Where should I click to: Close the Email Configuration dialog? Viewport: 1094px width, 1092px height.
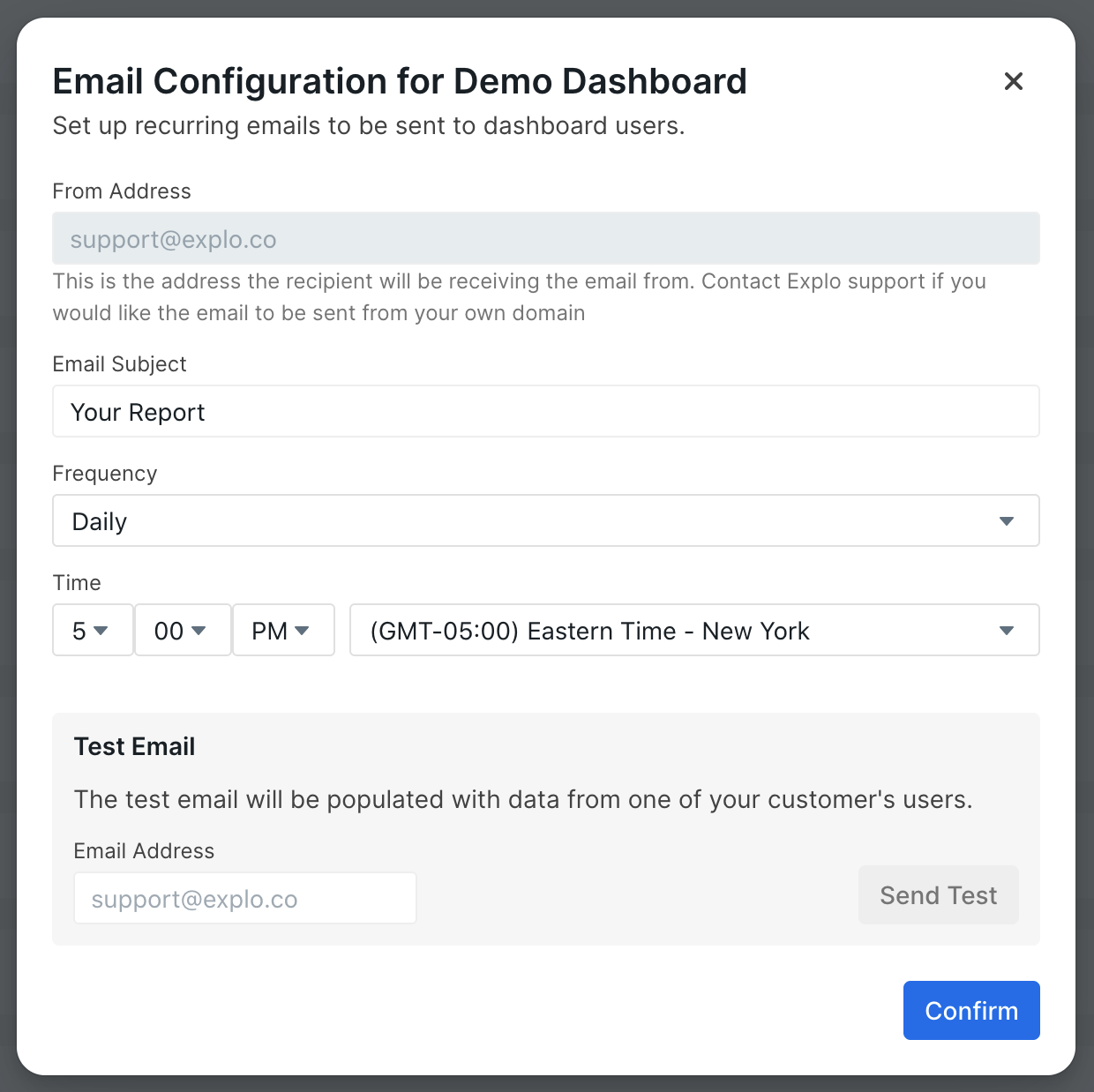click(x=1014, y=82)
